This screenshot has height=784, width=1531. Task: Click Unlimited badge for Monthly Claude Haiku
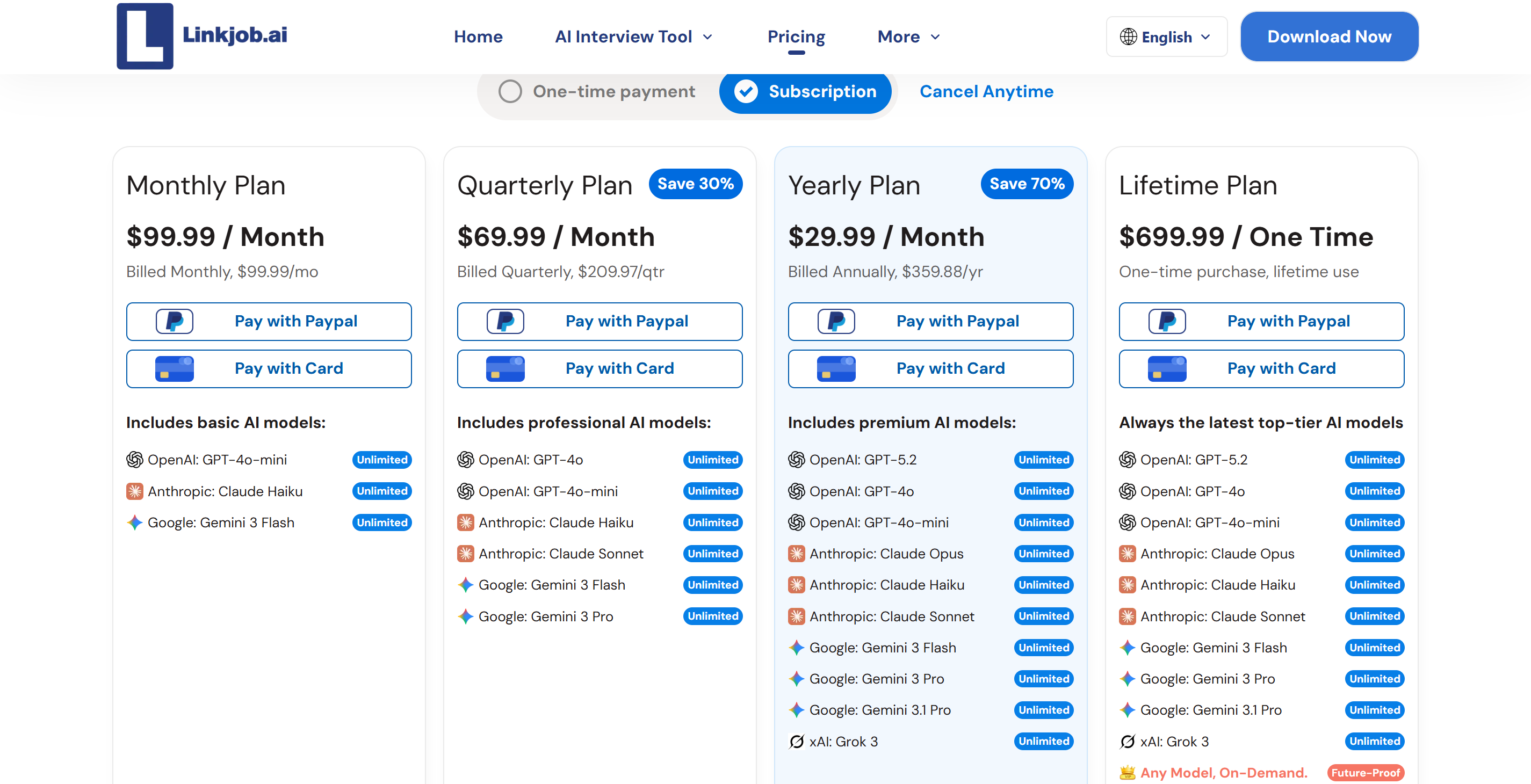click(382, 491)
